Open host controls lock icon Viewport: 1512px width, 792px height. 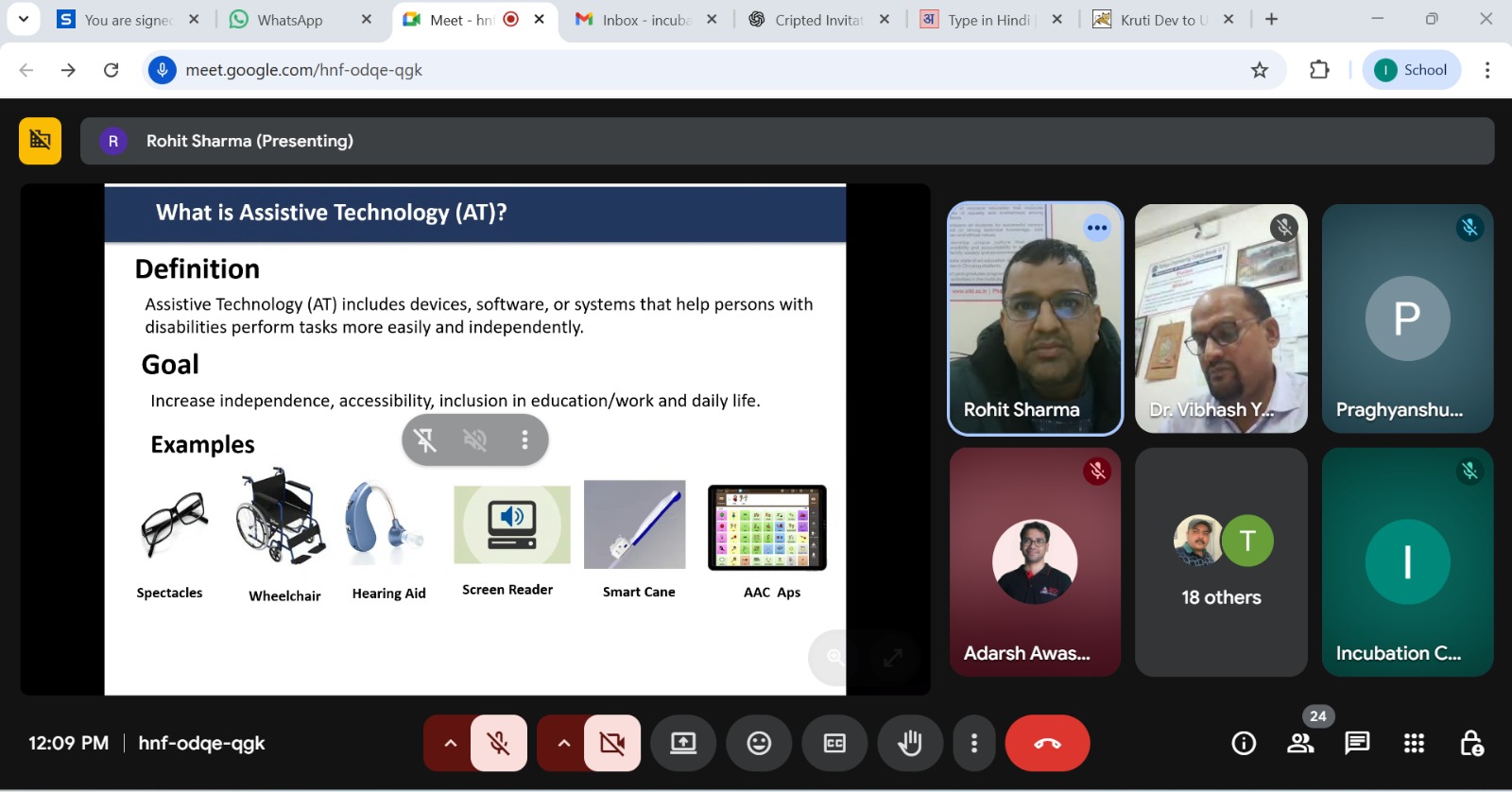1470,744
